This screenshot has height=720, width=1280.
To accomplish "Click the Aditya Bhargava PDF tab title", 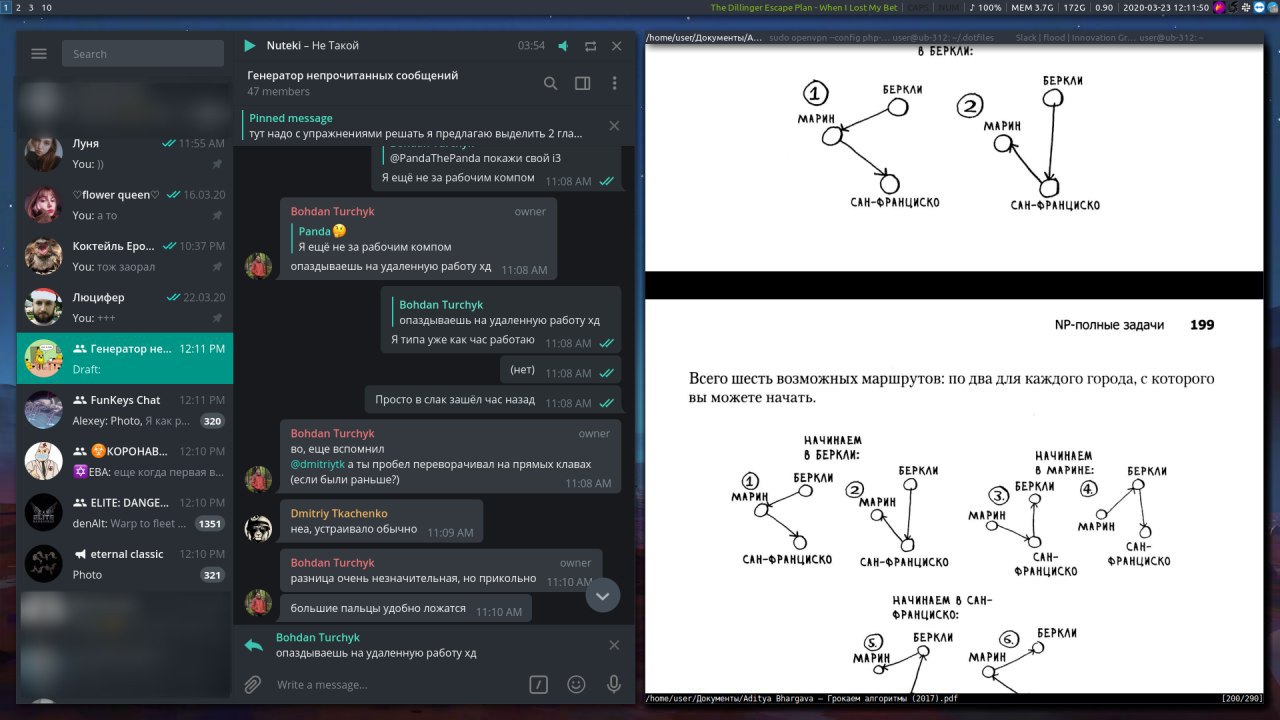I will (704, 37).
